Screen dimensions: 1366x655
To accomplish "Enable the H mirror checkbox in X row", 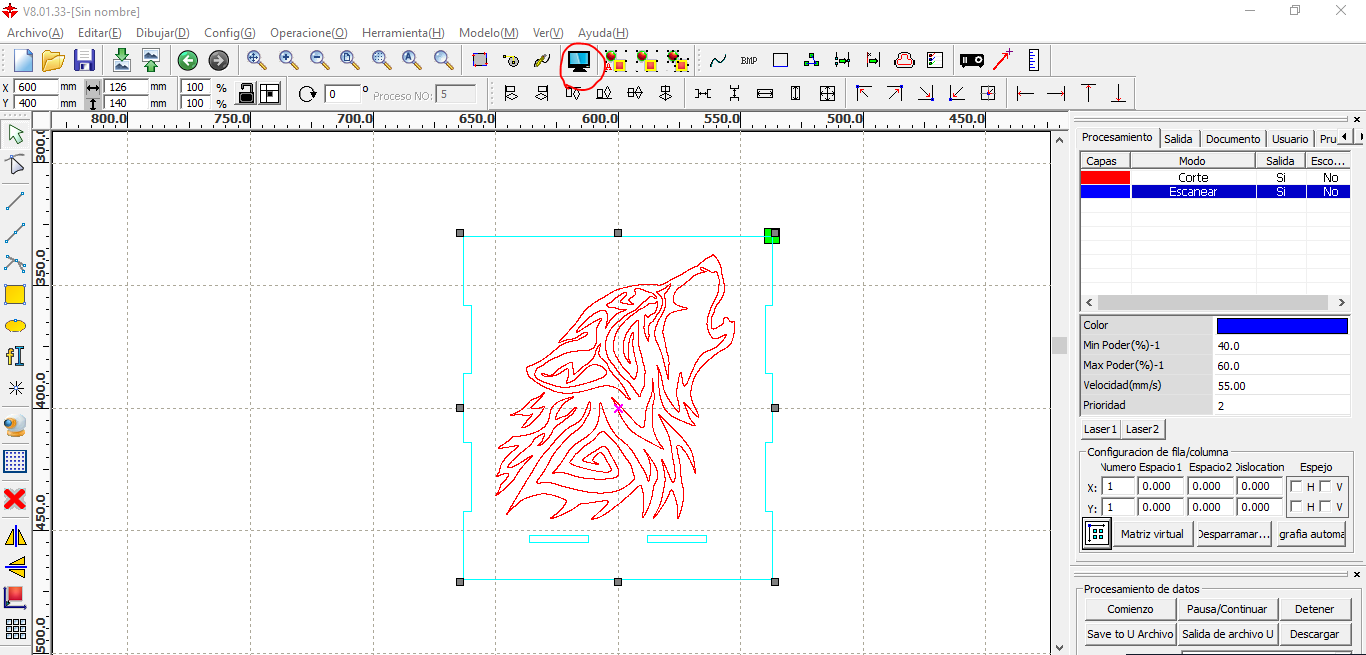I will (1296, 487).
